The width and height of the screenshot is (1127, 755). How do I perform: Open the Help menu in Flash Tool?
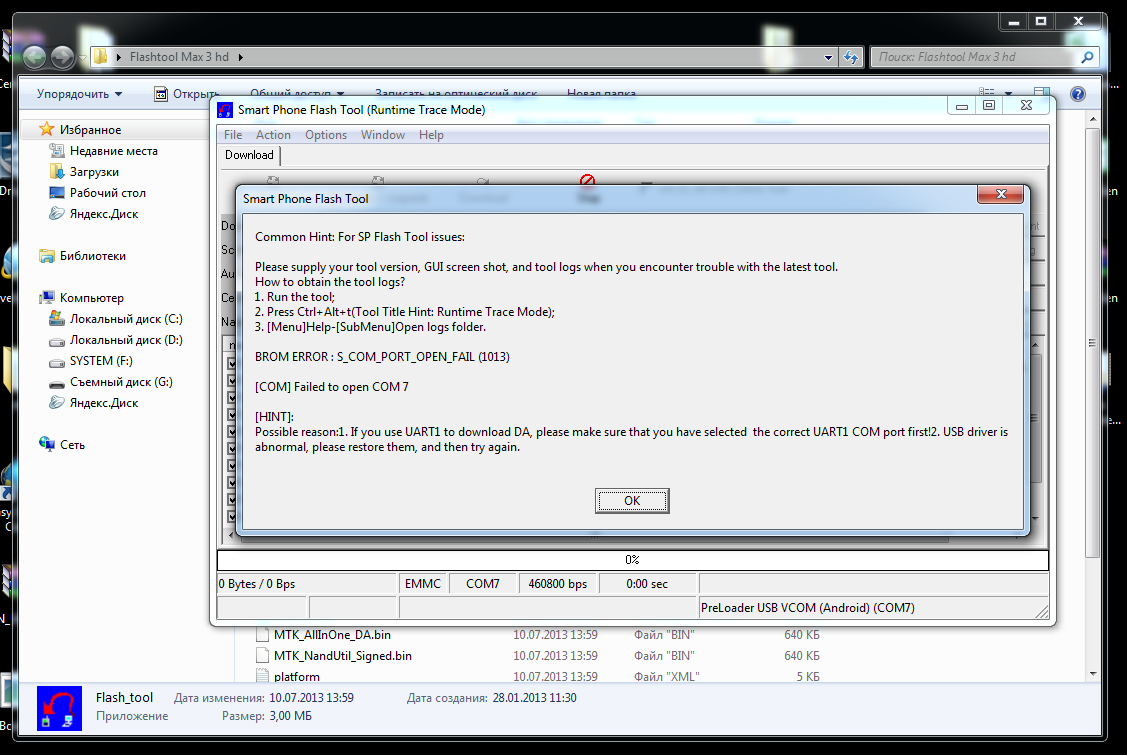coord(431,134)
